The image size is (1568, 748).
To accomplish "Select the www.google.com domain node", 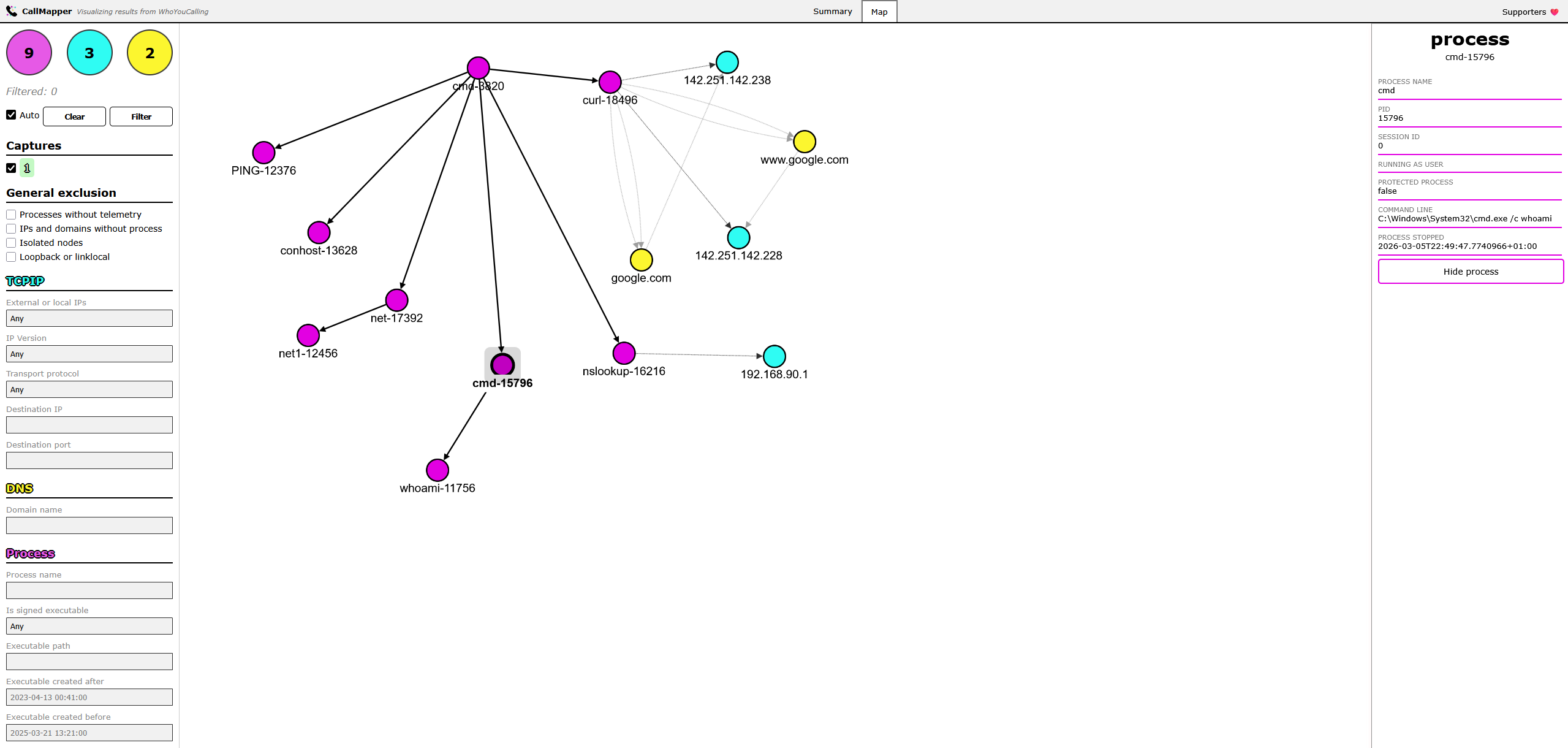I will tap(804, 141).
